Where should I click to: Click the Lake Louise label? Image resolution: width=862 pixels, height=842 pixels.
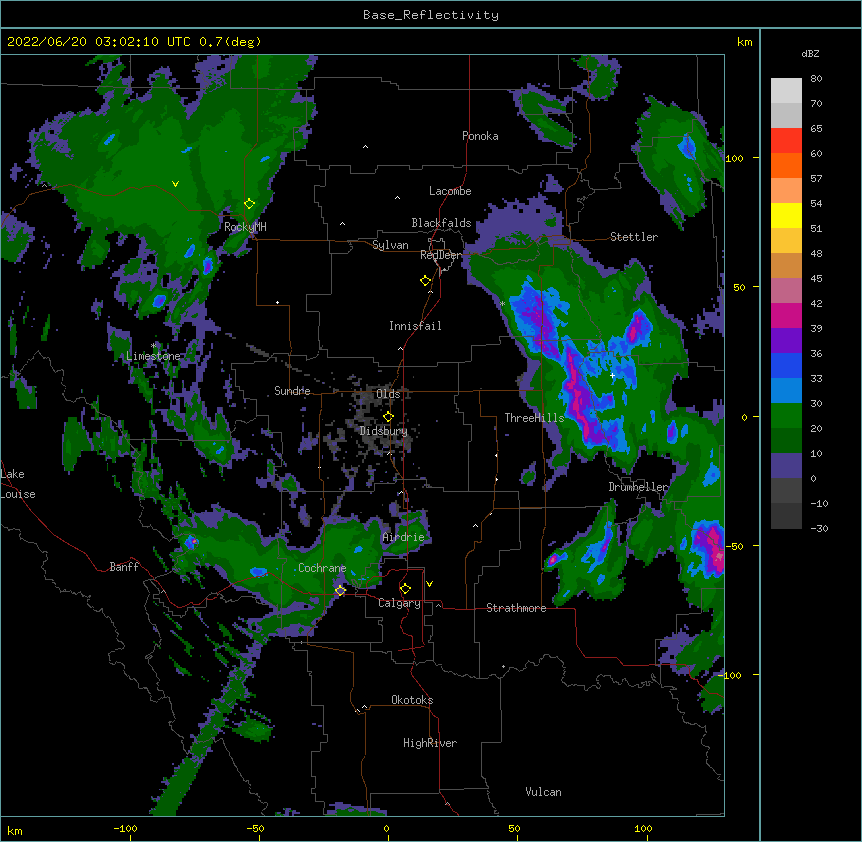[16, 484]
